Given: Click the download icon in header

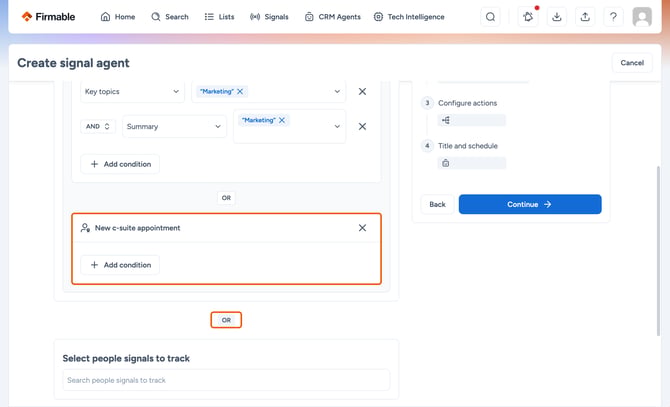Looking at the screenshot, I should [x=556, y=17].
